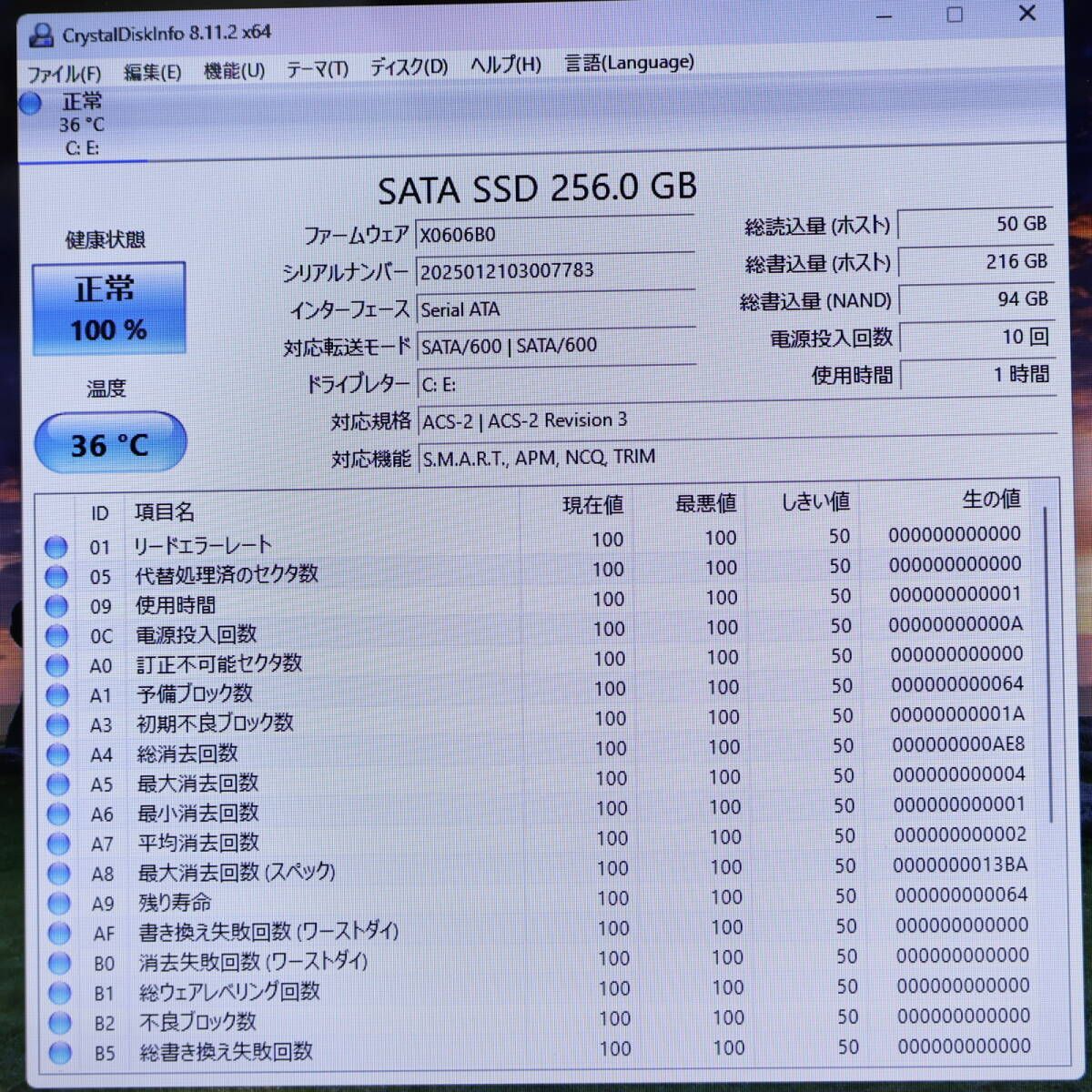Click raw value 00000000001A
Image resolution: width=1092 pixels, height=1092 pixels.
[957, 714]
